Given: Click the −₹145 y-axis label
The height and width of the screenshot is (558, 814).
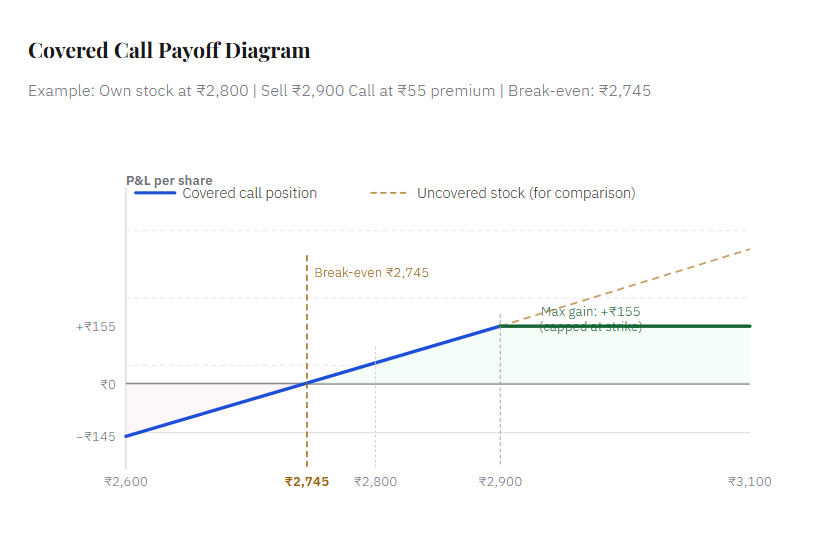Looking at the screenshot, I should point(96,437).
